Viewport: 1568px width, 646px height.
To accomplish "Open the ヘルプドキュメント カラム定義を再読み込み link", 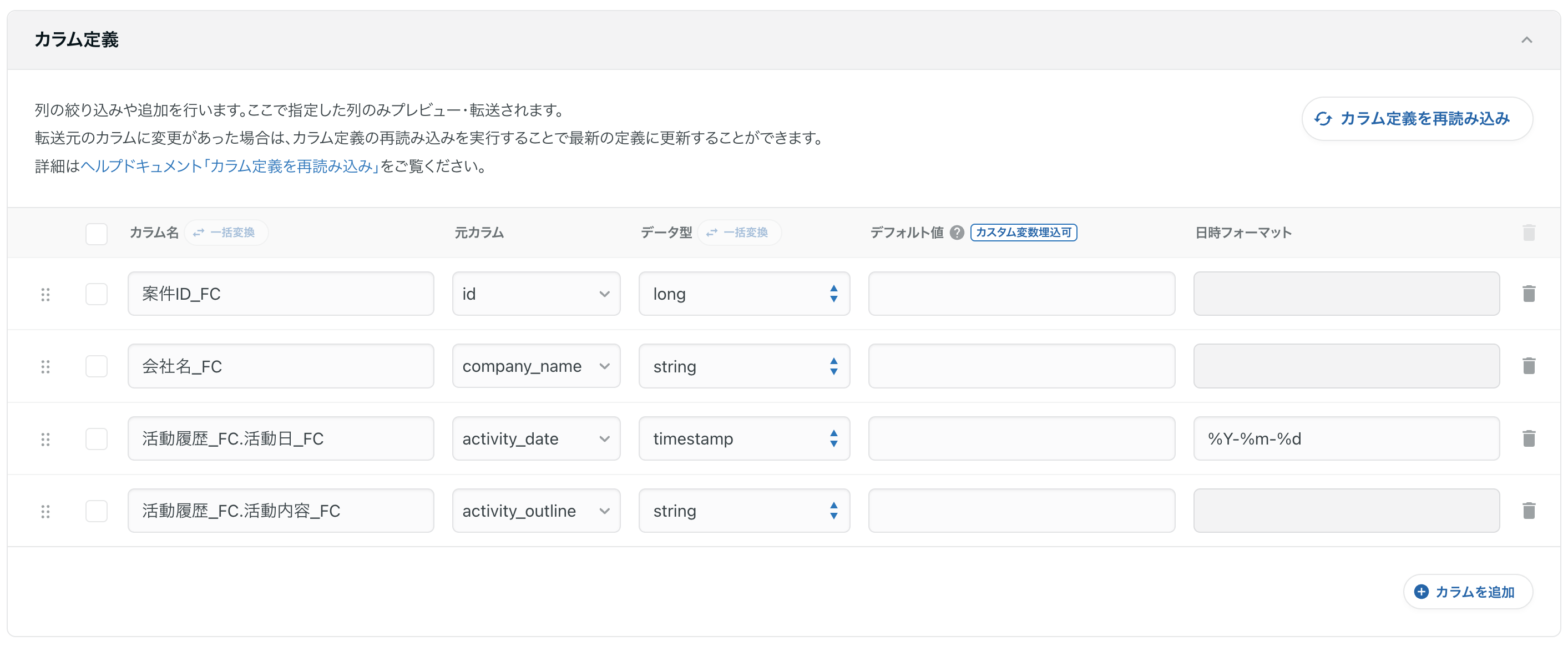I will click(230, 166).
